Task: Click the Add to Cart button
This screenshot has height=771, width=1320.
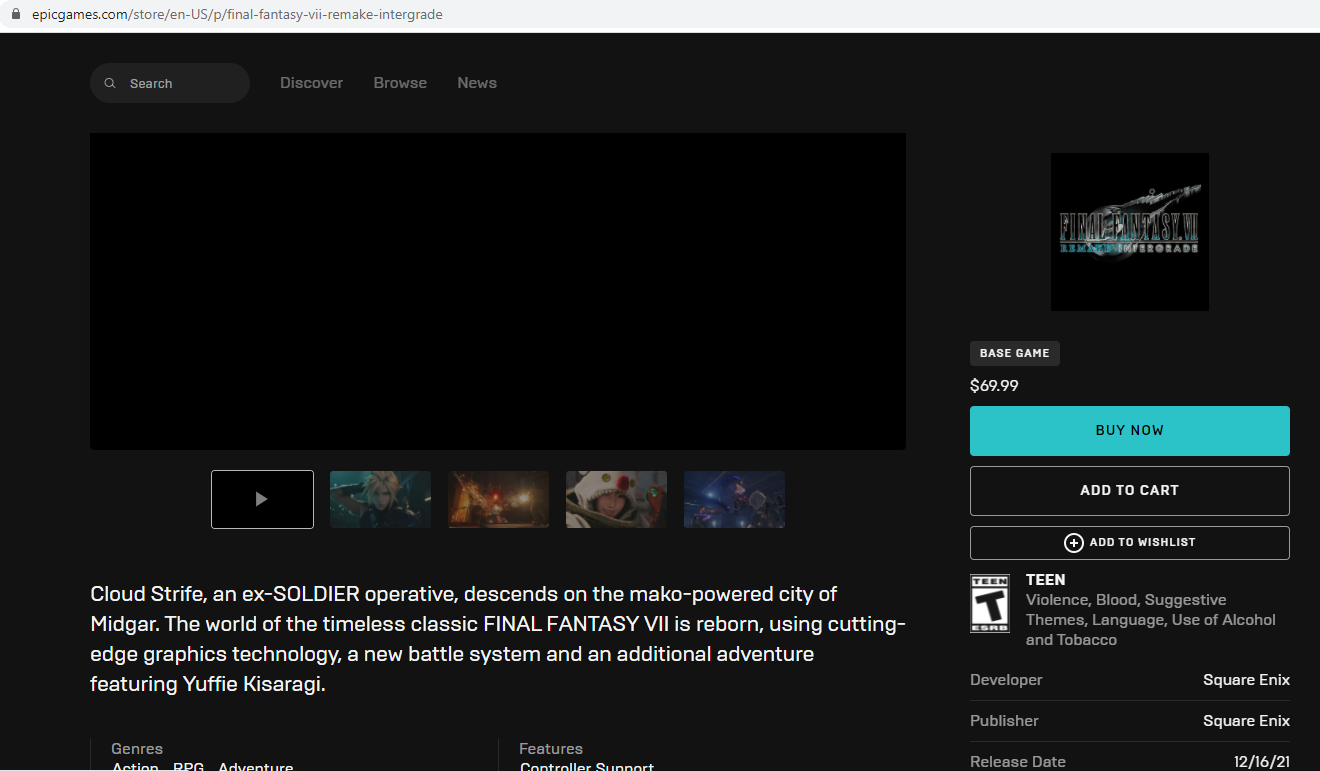Action: pyautogui.click(x=1130, y=491)
